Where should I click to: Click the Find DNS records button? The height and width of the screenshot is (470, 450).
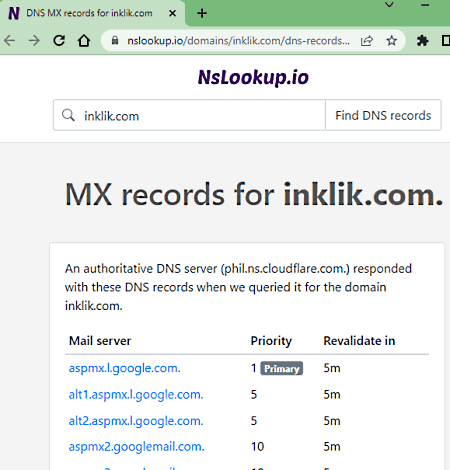coord(383,115)
